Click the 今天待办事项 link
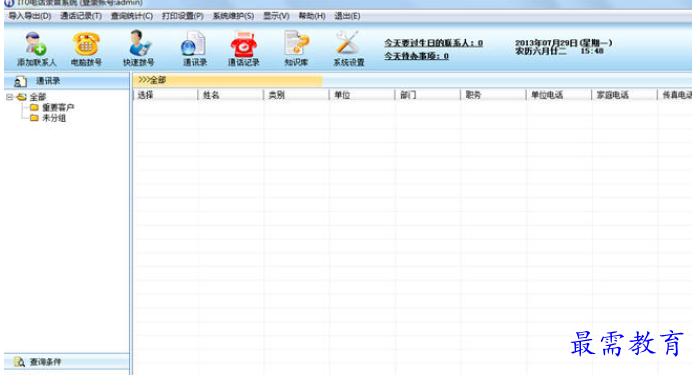Image resolution: width=692 pixels, height=375 pixels. [x=416, y=56]
